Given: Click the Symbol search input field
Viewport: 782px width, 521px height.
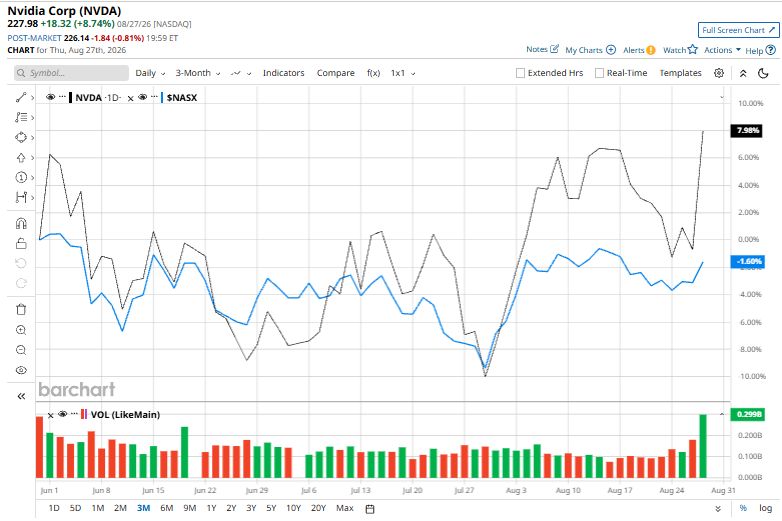Looking at the screenshot, I should point(71,73).
